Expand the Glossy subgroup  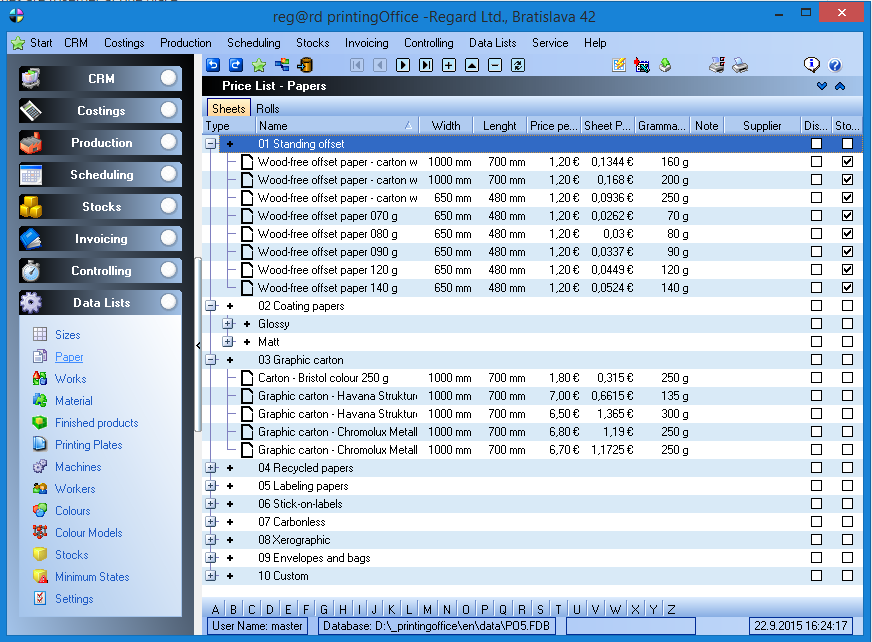tap(228, 324)
